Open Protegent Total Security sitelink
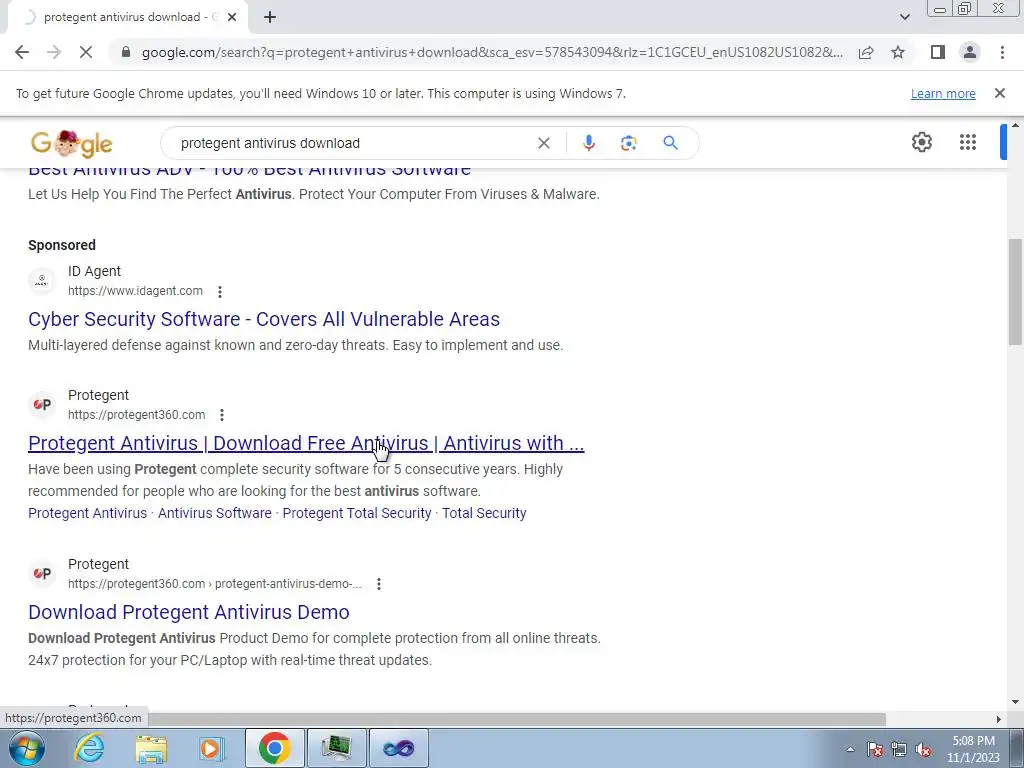 [357, 513]
